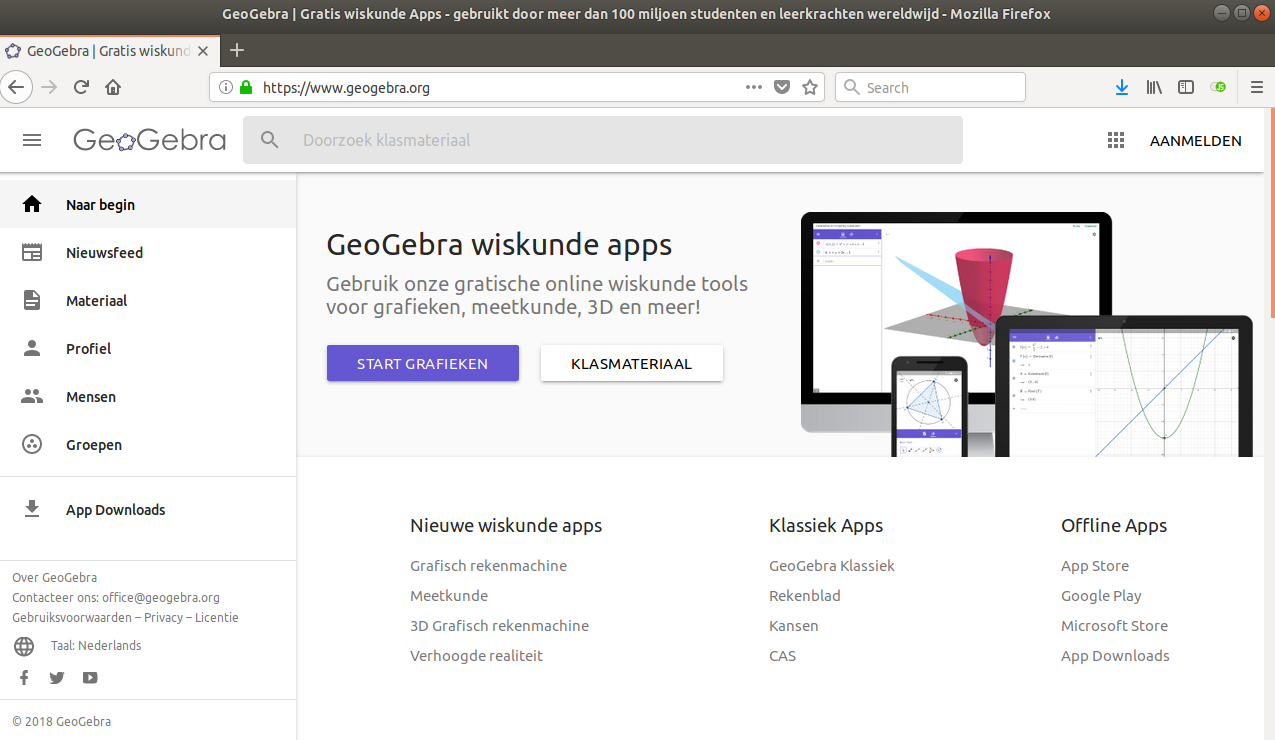Select the GeoGebra browser tab

point(109,50)
